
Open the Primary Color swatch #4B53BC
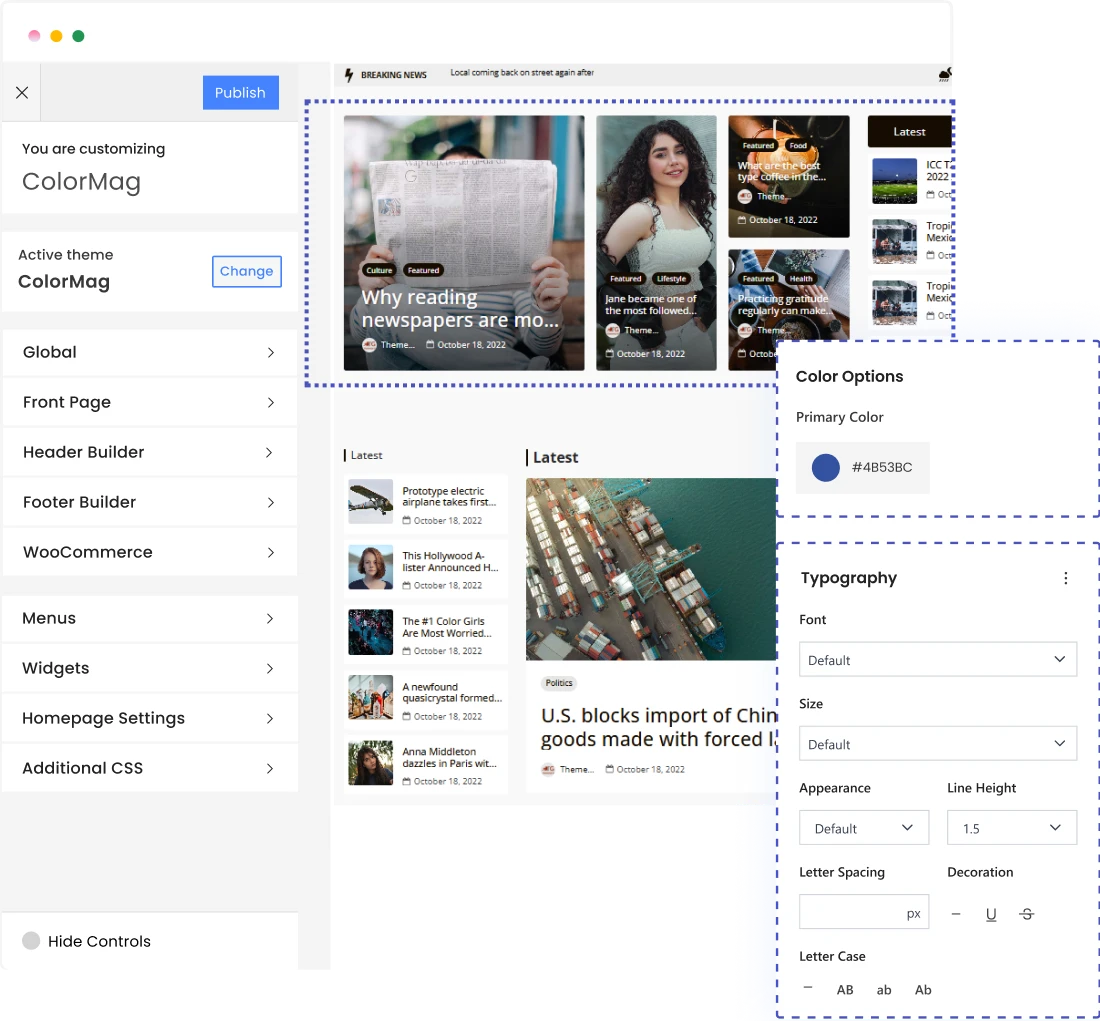click(x=825, y=467)
